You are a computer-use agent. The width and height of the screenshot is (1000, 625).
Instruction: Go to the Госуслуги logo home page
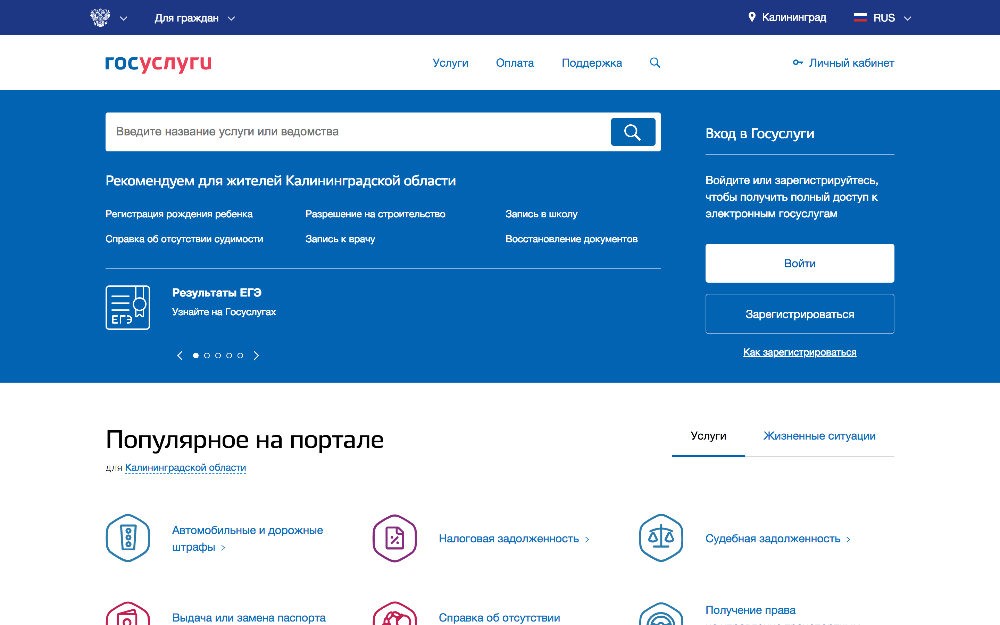(x=158, y=62)
